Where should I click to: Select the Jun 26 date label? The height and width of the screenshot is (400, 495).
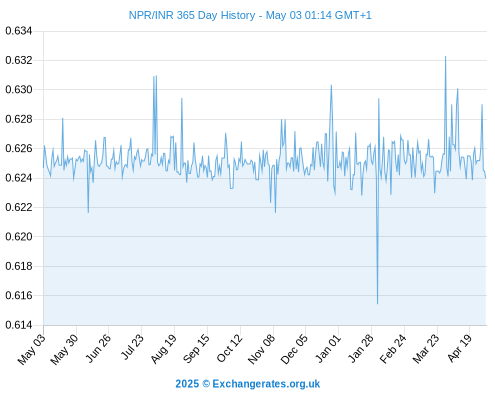tap(98, 348)
